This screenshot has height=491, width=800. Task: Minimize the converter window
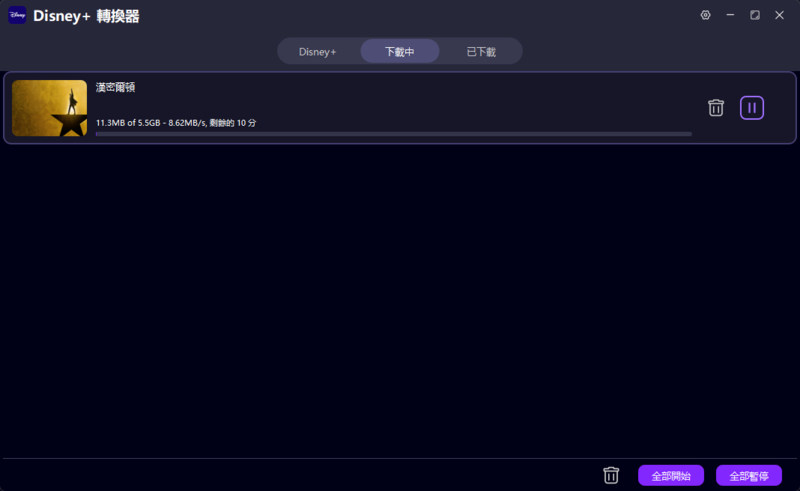coord(730,15)
